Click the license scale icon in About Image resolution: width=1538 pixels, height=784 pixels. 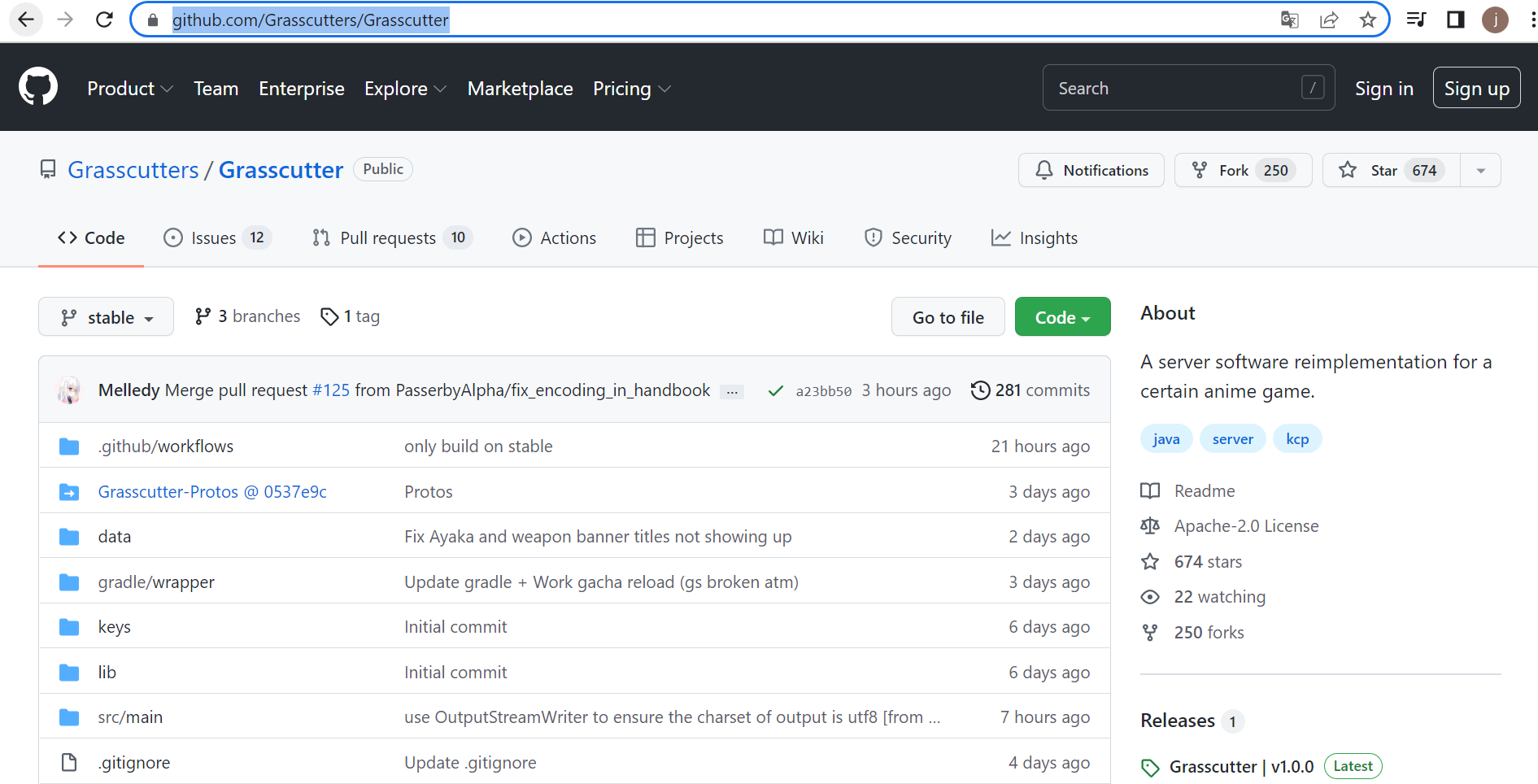(x=1150, y=526)
